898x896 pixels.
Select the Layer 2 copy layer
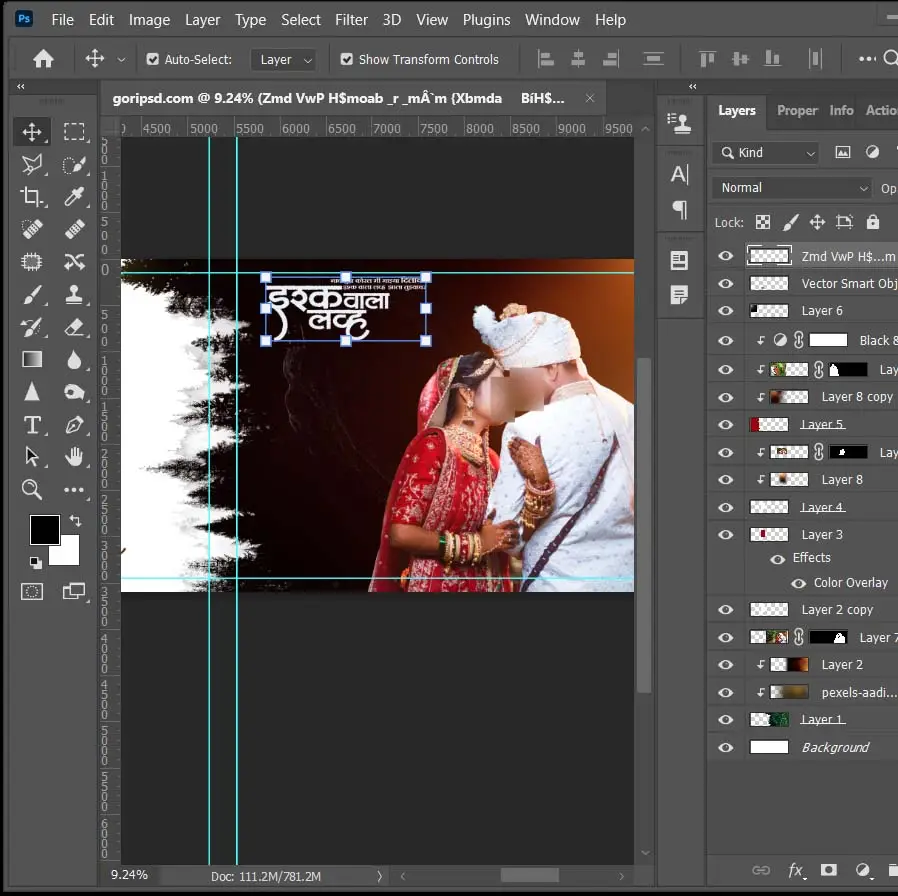point(836,609)
